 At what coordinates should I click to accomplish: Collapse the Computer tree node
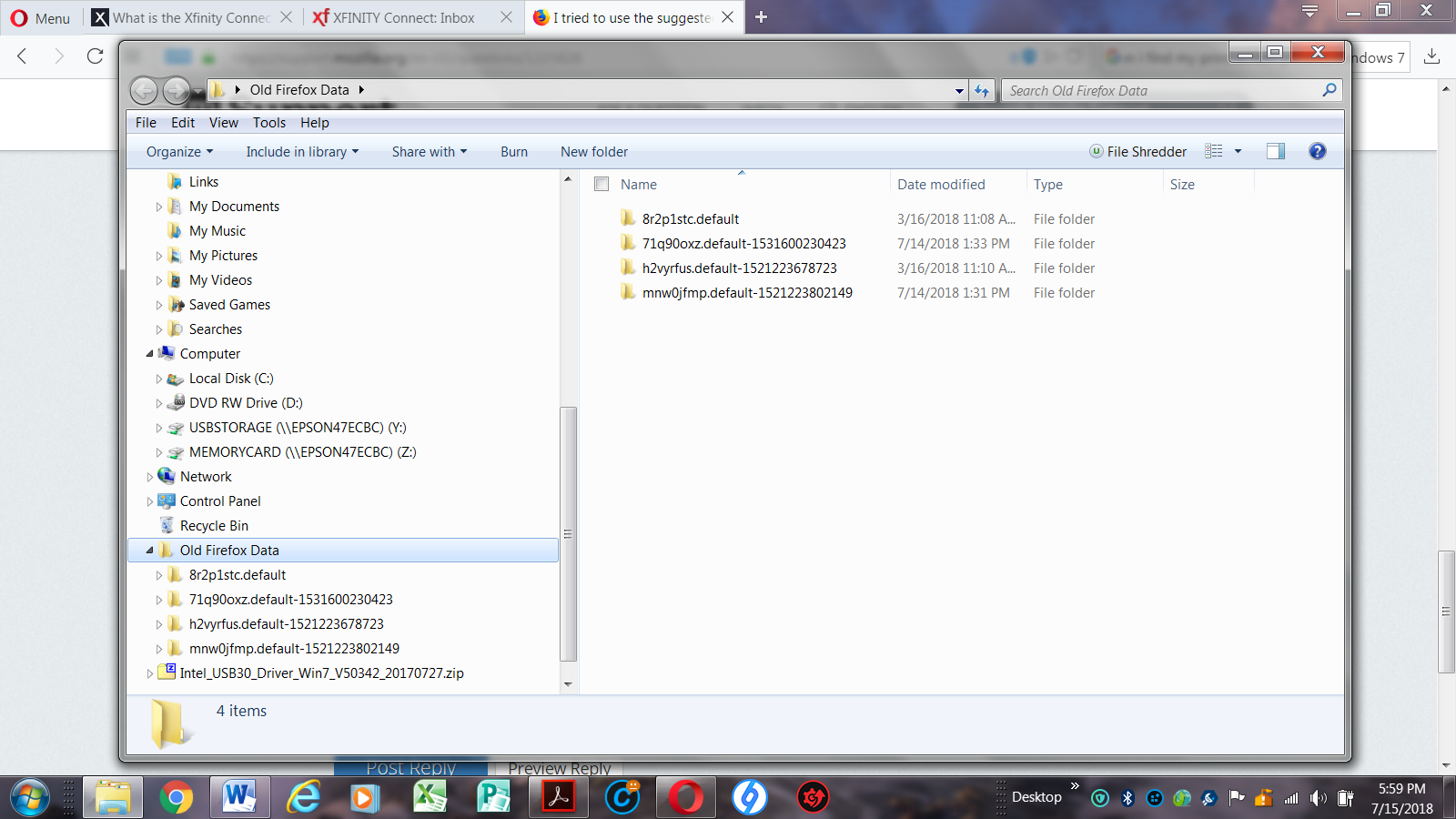pos(150,354)
